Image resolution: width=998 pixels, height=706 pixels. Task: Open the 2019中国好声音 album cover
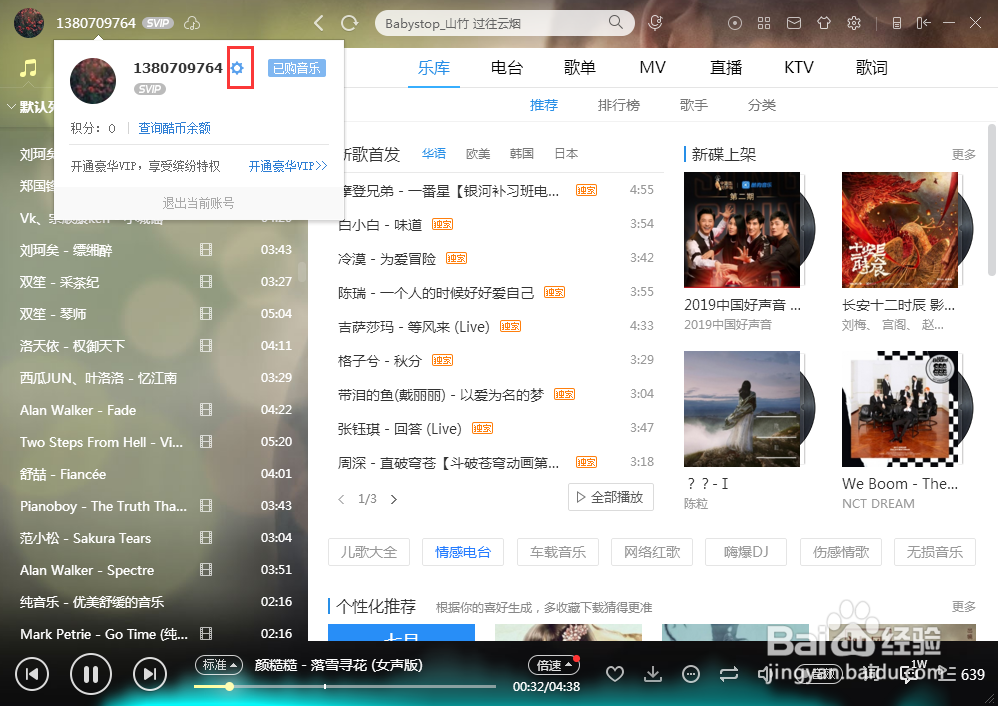click(741, 230)
